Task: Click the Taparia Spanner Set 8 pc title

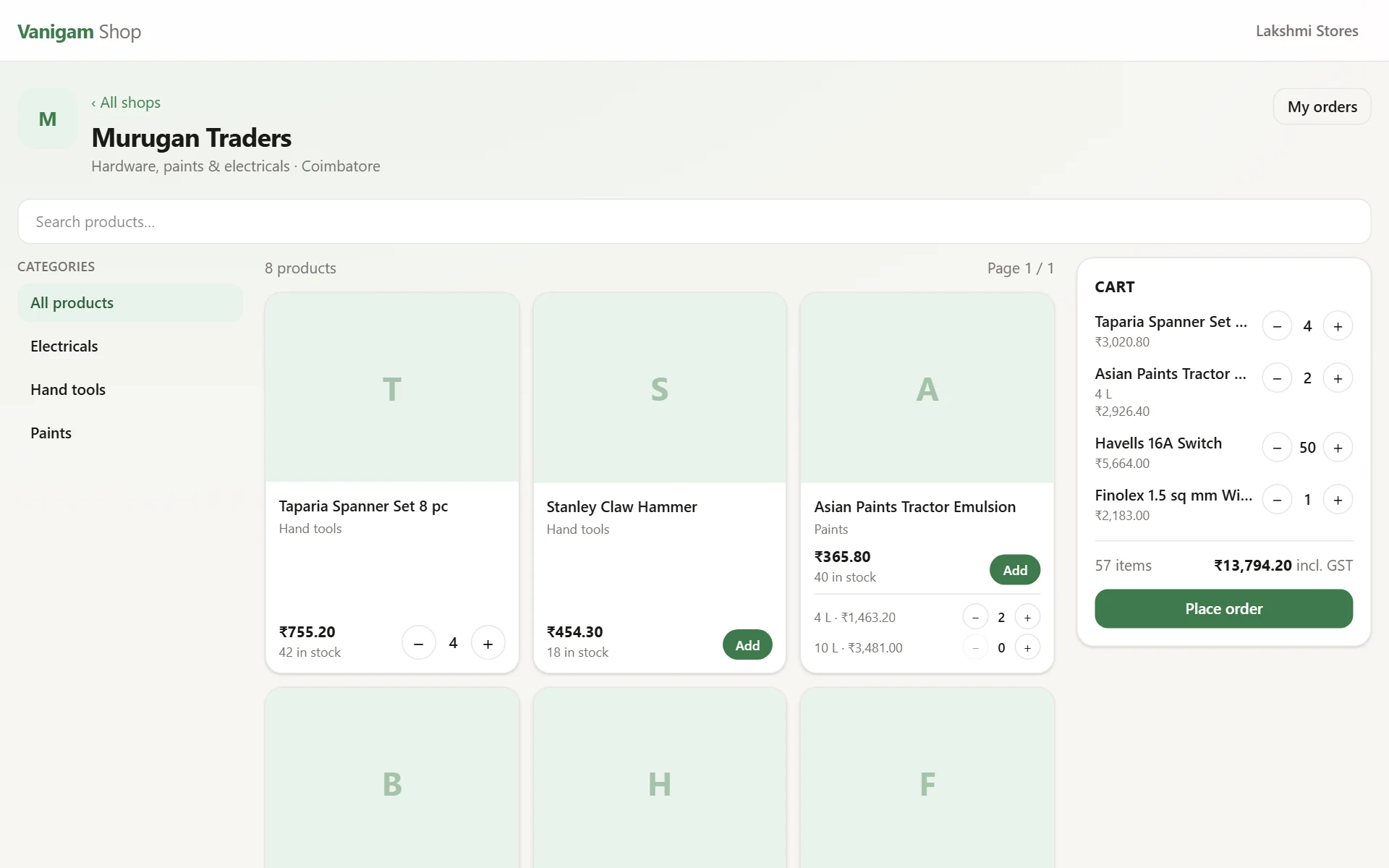Action: click(x=363, y=506)
